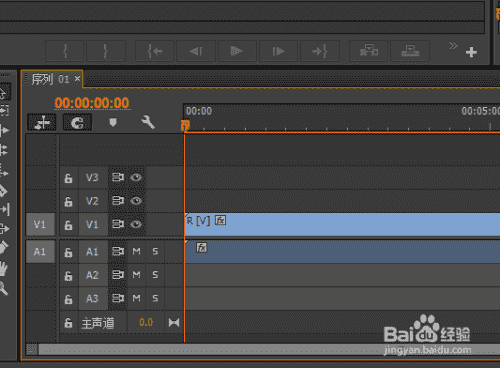
Task: Click the fx badge on audio clip
Action: tap(202, 247)
